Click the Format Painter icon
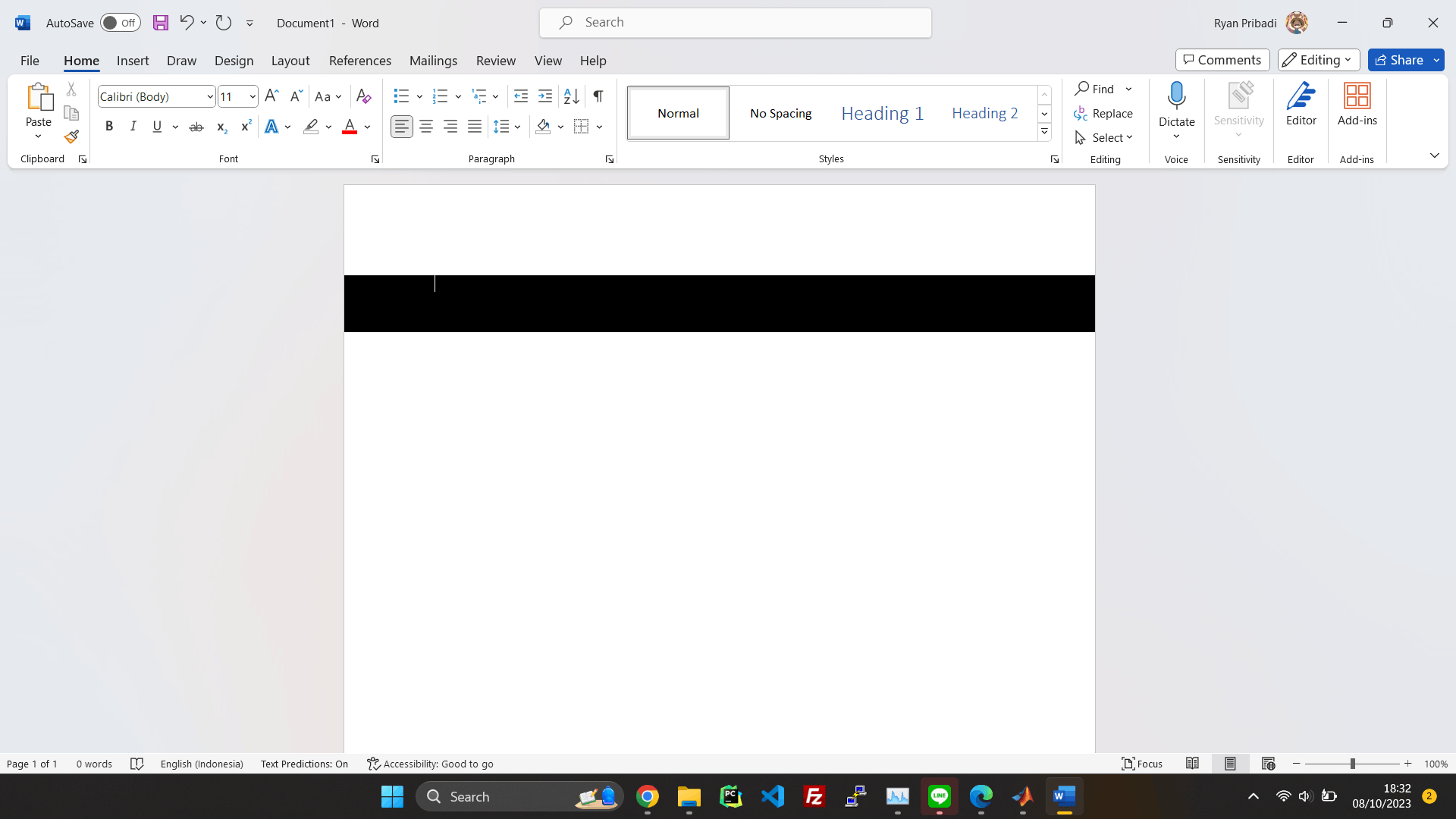Viewport: 1456px width, 819px height. 71,137
